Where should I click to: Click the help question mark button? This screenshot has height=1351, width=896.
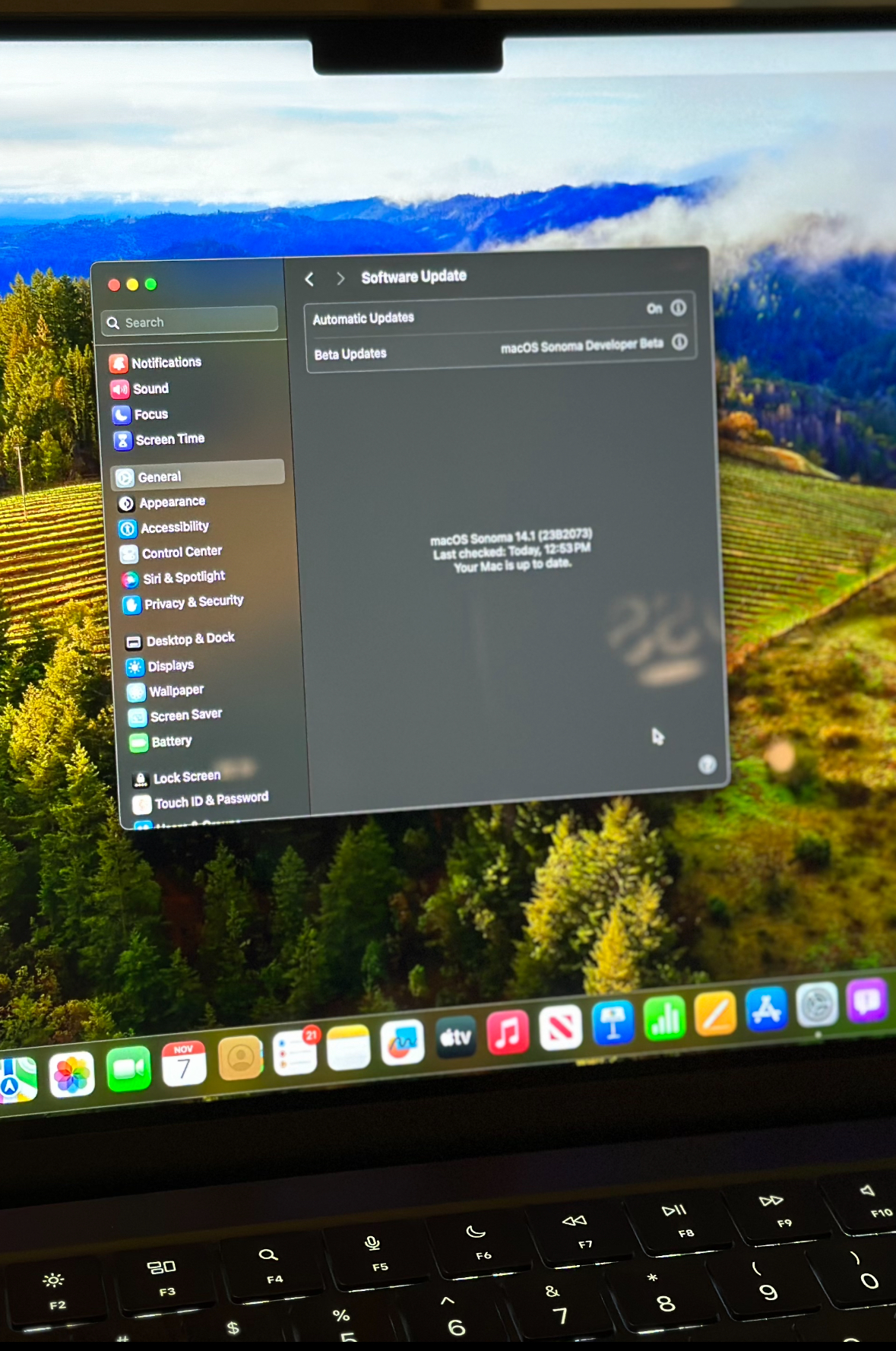(x=707, y=764)
